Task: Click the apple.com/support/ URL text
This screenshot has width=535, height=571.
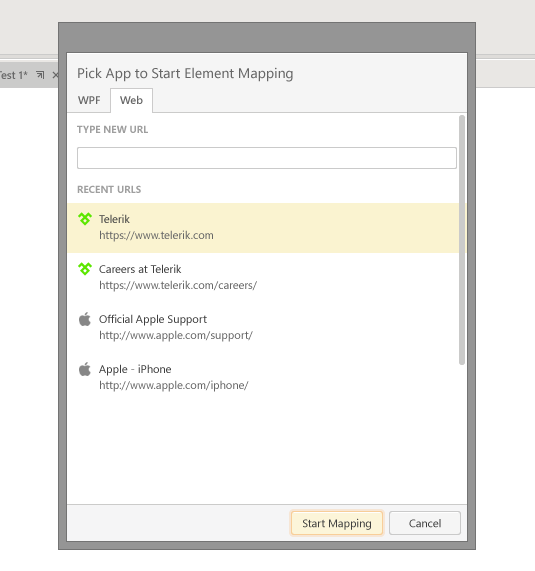Action: click(x=176, y=335)
